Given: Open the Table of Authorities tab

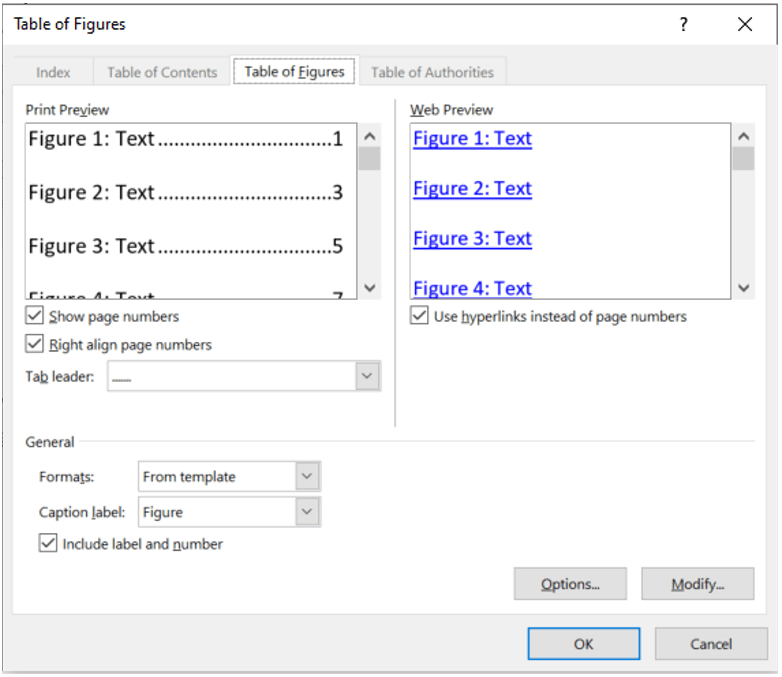Looking at the screenshot, I should [x=432, y=72].
